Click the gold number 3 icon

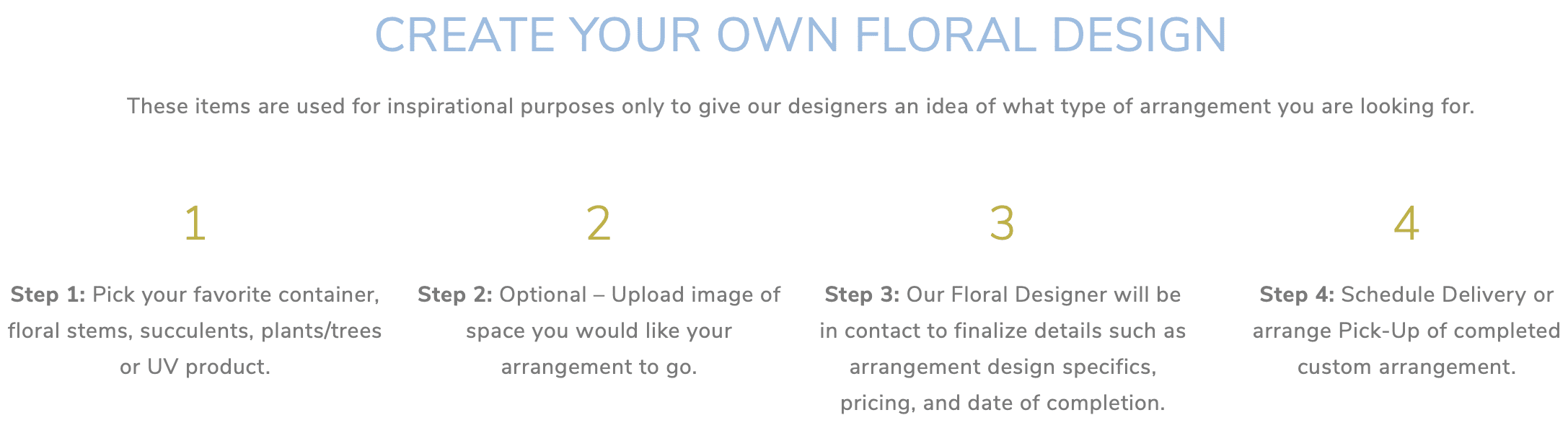point(1002,223)
